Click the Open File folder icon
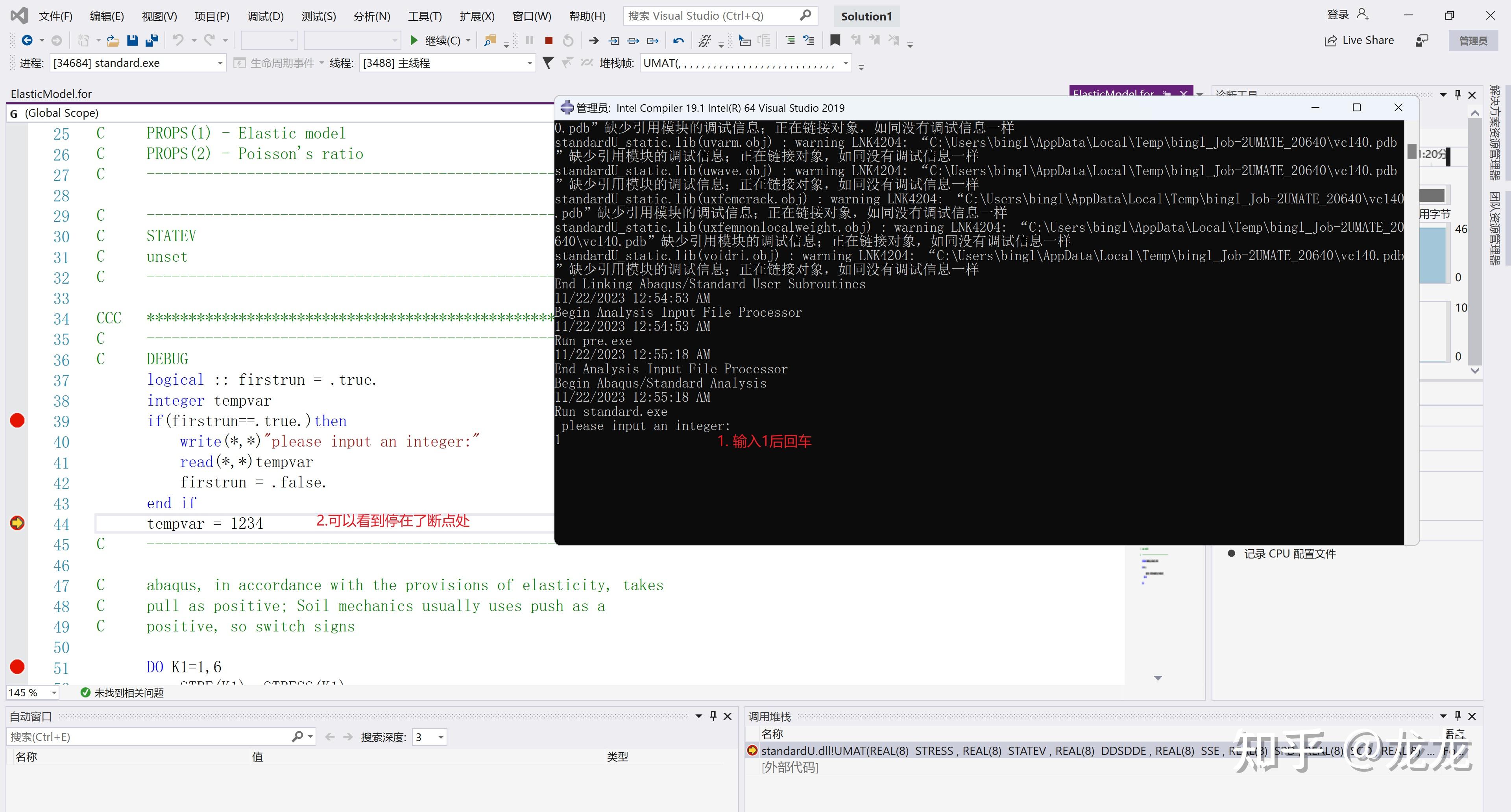 pos(113,41)
